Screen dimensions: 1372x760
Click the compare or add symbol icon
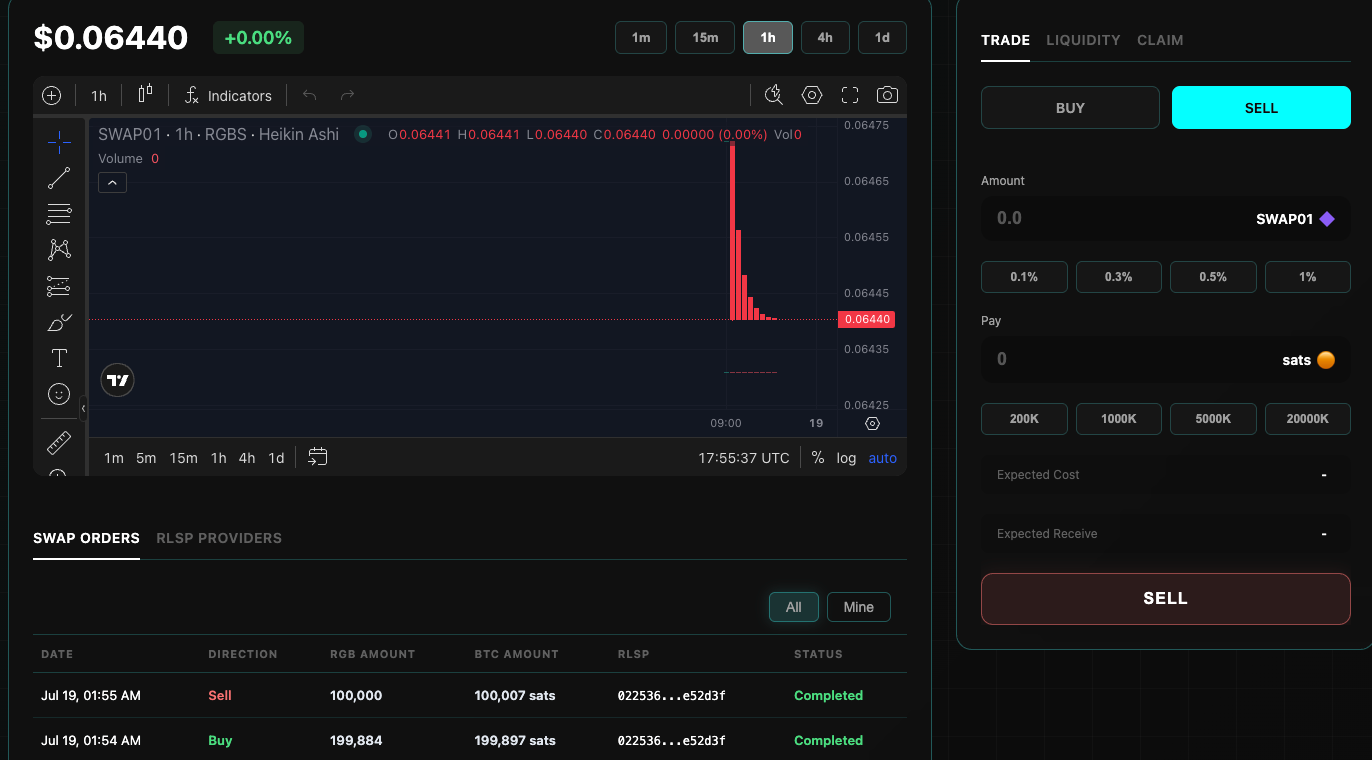click(52, 96)
